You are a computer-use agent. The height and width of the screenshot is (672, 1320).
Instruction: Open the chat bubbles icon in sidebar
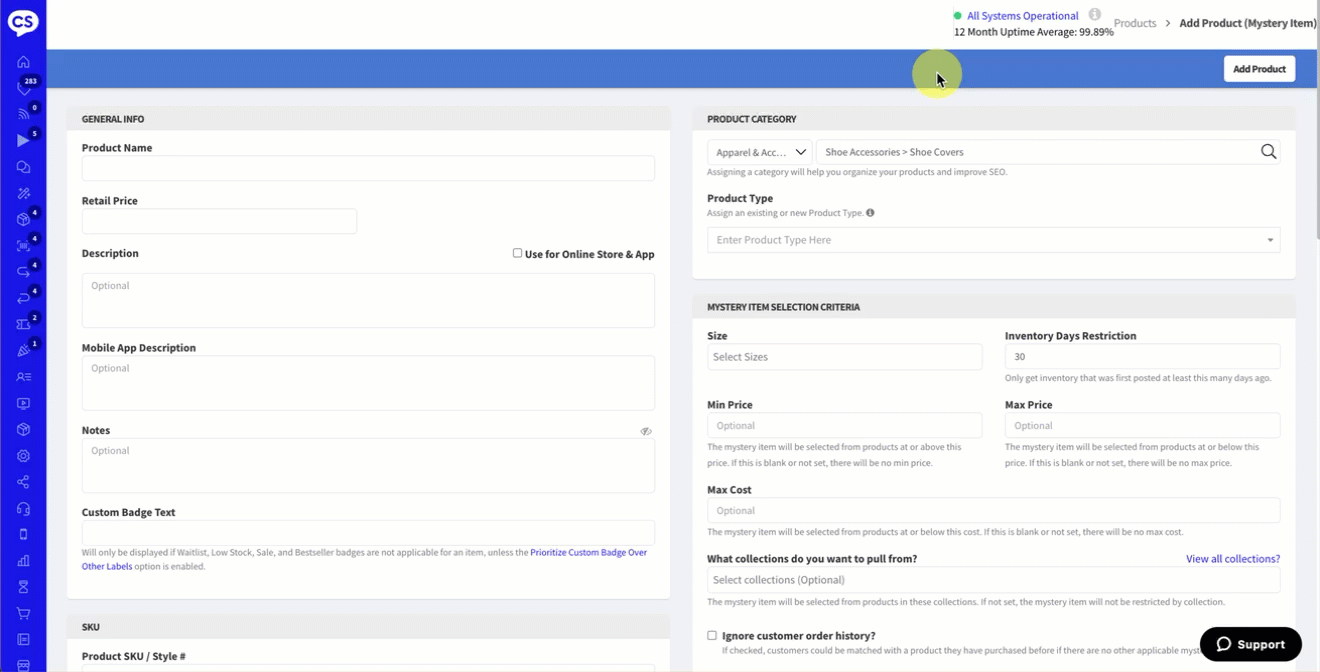[x=23, y=167]
